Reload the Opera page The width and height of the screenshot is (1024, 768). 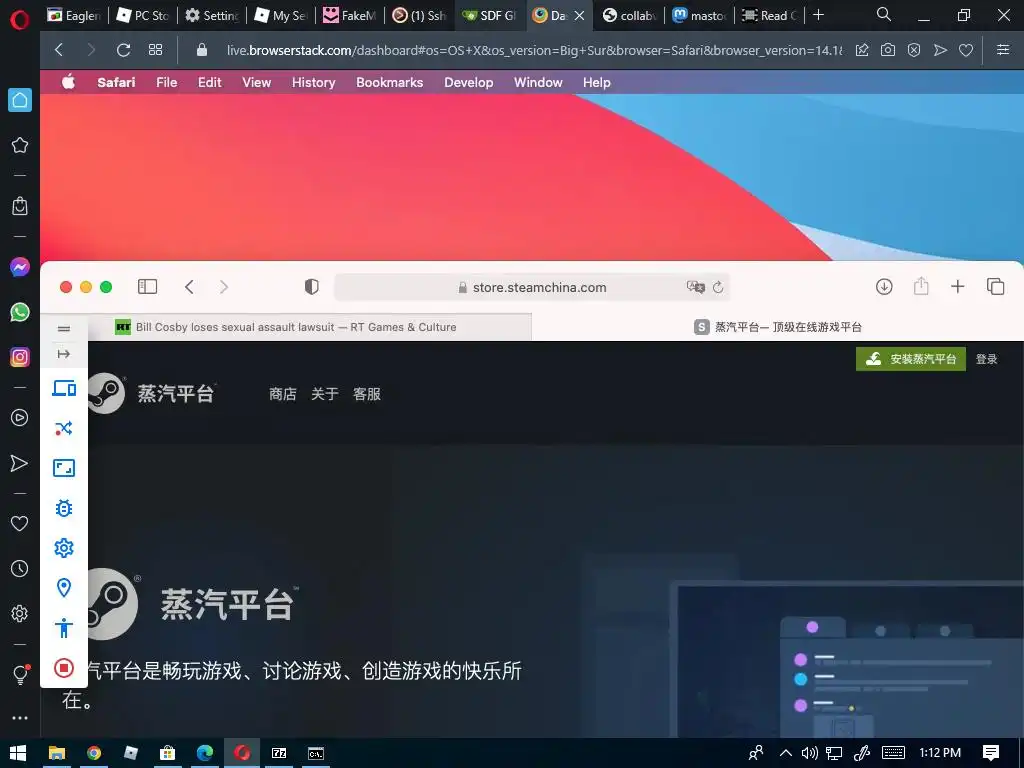pos(123,50)
